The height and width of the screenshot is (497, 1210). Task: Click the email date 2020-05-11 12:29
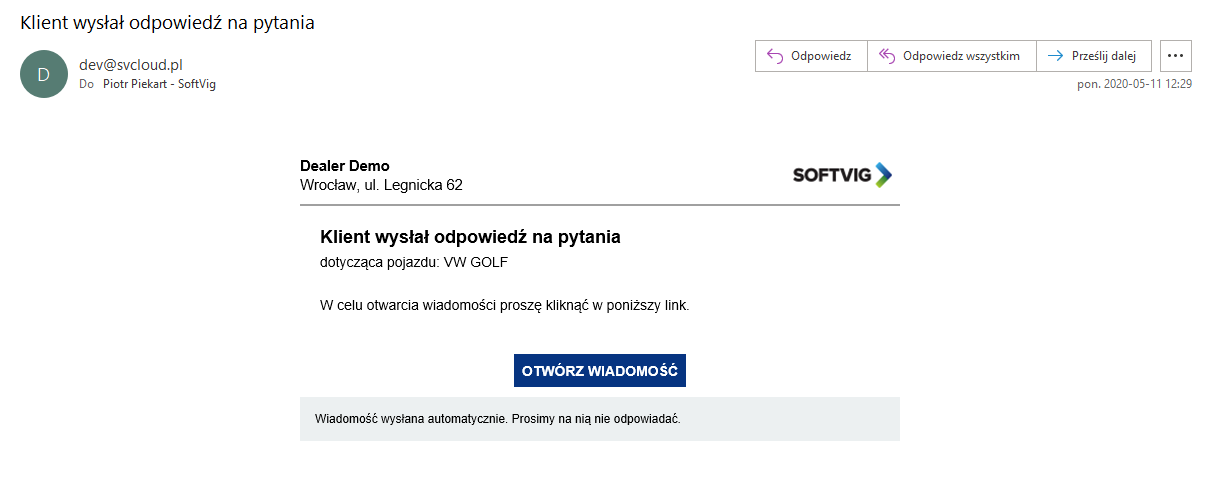click(1147, 85)
